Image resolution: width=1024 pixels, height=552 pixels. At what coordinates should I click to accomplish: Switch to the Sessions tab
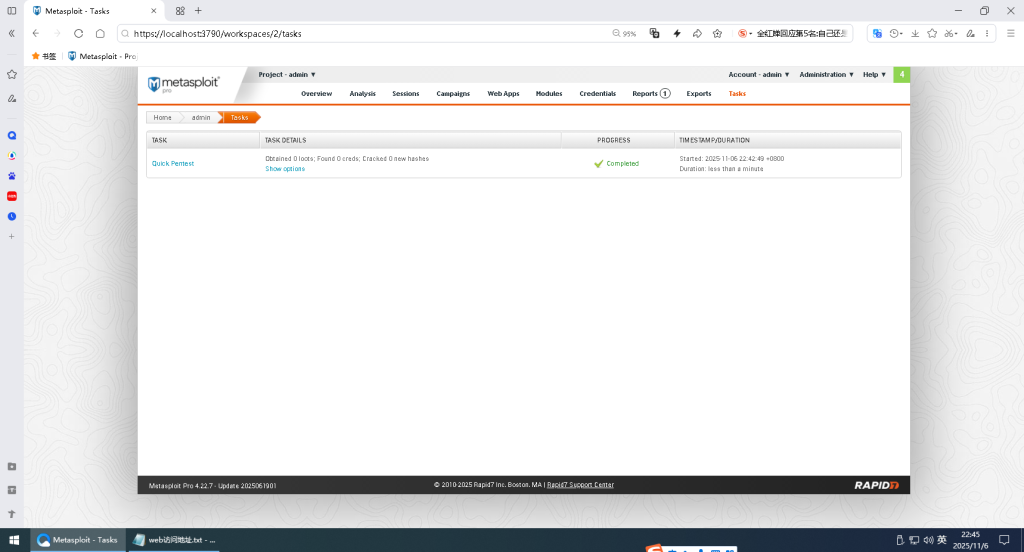tap(406, 94)
